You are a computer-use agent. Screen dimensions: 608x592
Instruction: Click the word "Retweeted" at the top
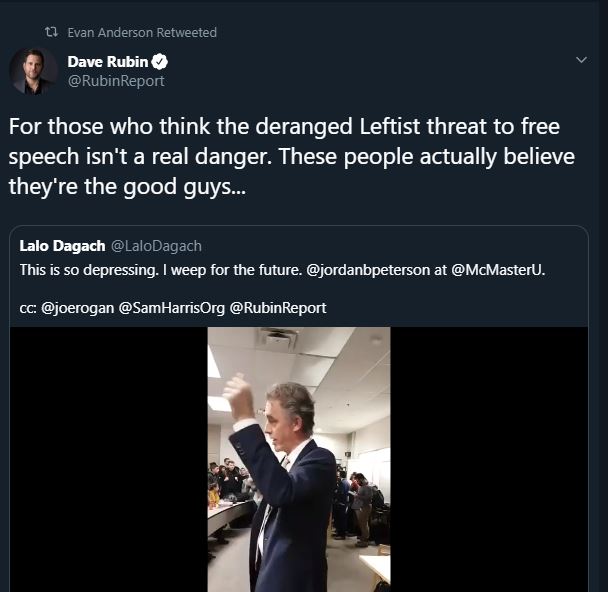click(x=187, y=33)
